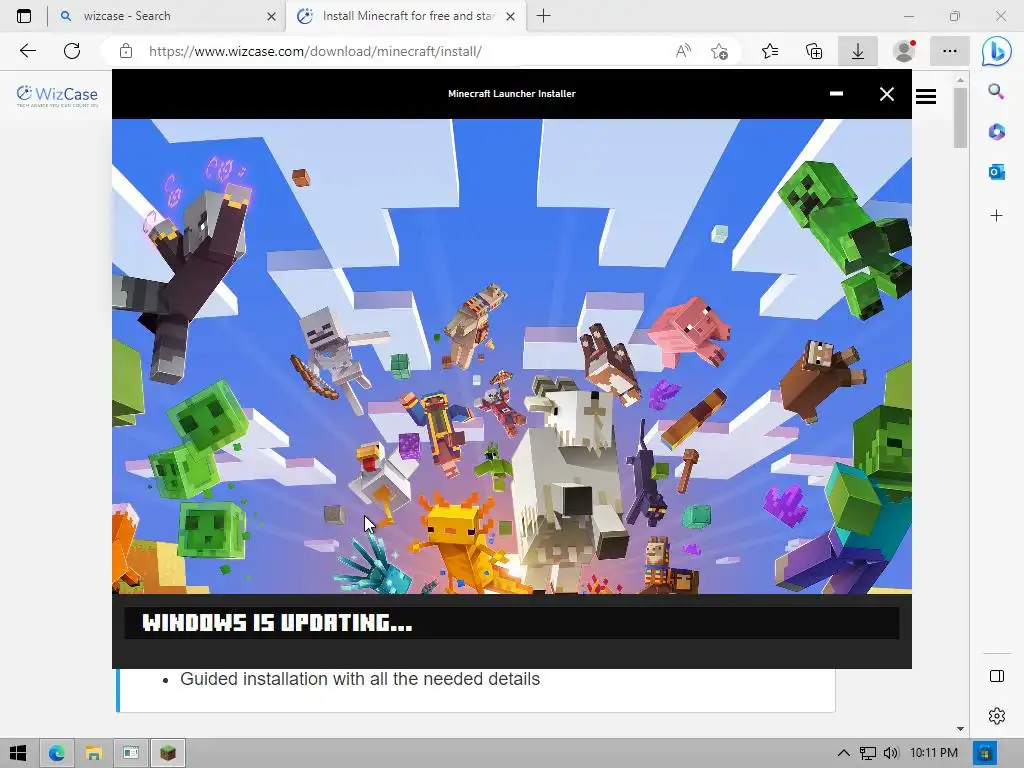Screen dimensions: 1024x768
Task: Click the scrollbar down arrow
Action: tap(960, 729)
